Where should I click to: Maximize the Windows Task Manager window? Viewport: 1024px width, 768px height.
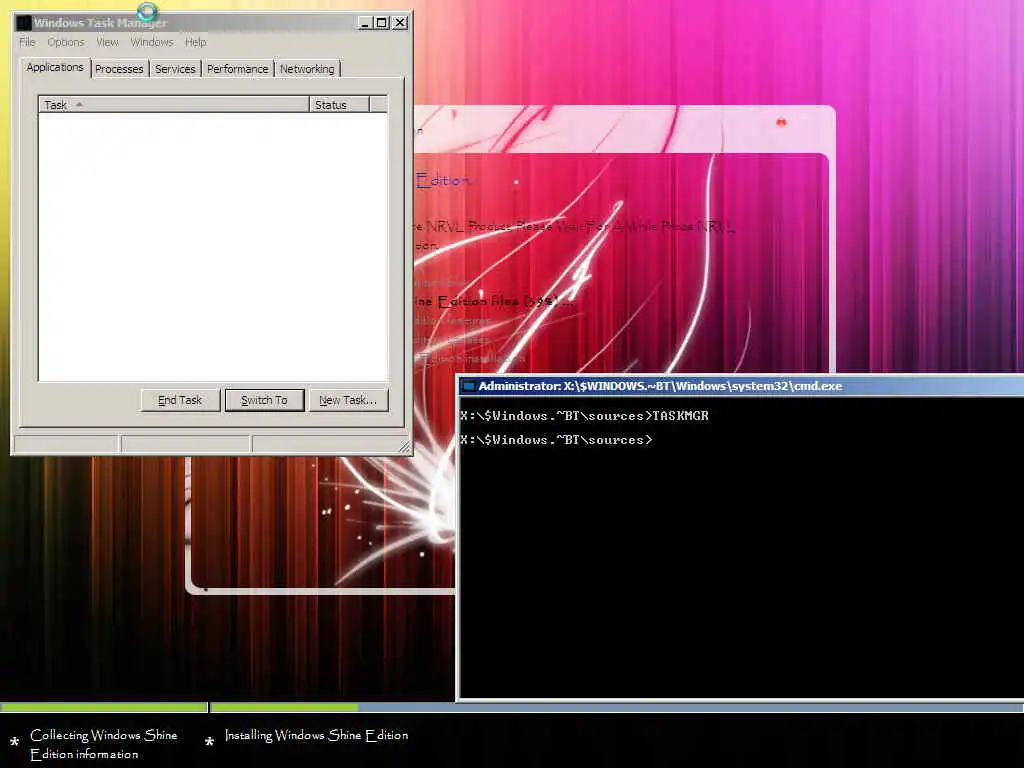pos(382,23)
